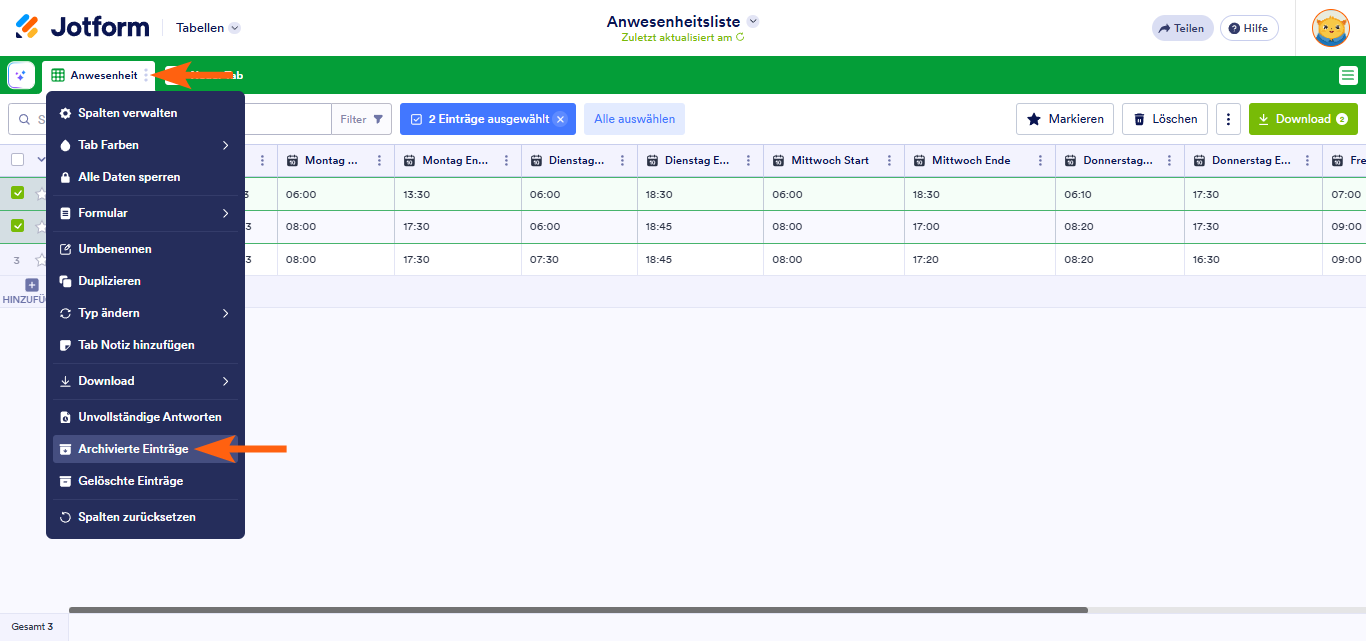Expand the Tab Farben submenu
This screenshot has height=641, width=1366.
click(145, 145)
